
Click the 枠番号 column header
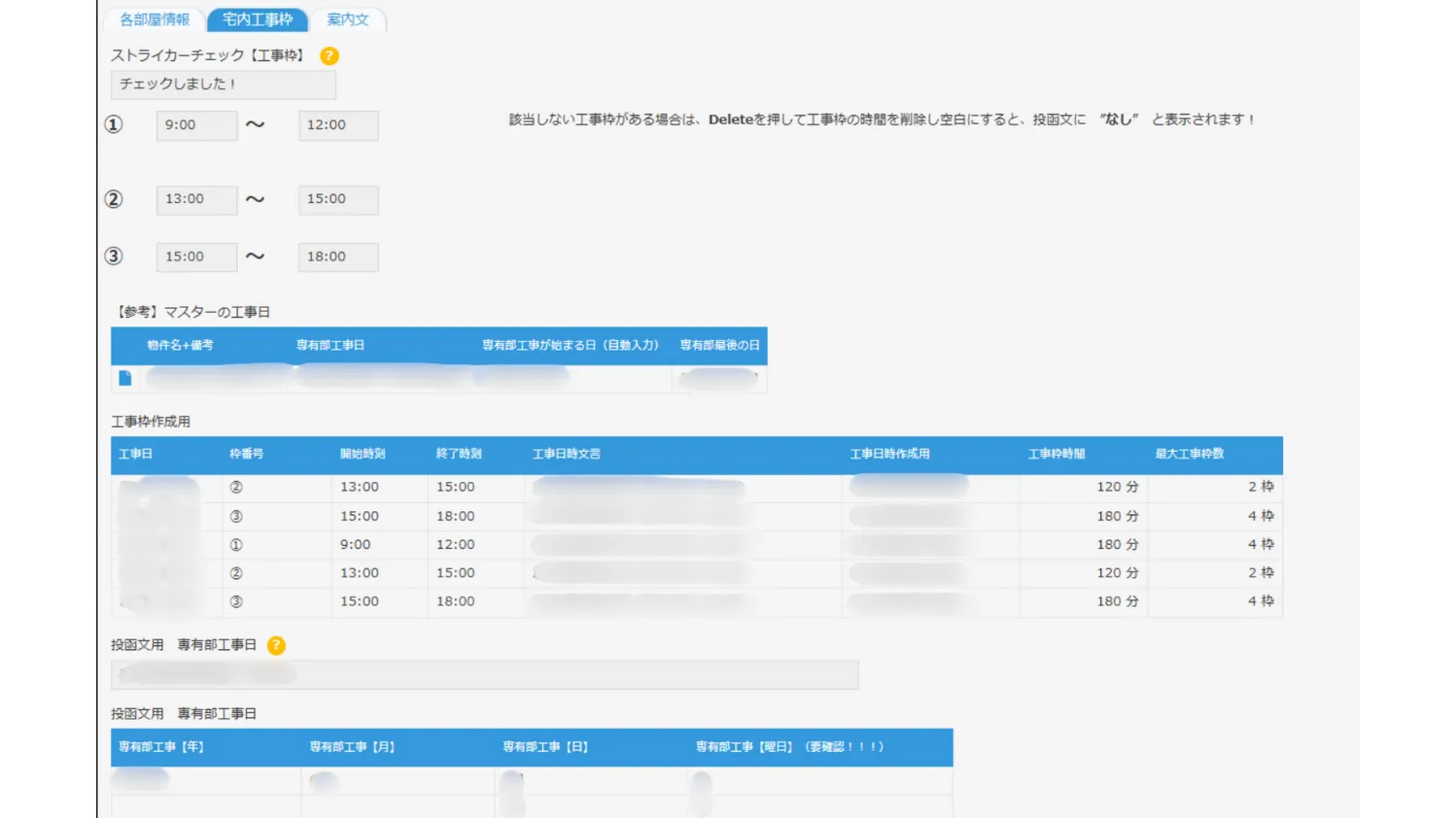[246, 454]
